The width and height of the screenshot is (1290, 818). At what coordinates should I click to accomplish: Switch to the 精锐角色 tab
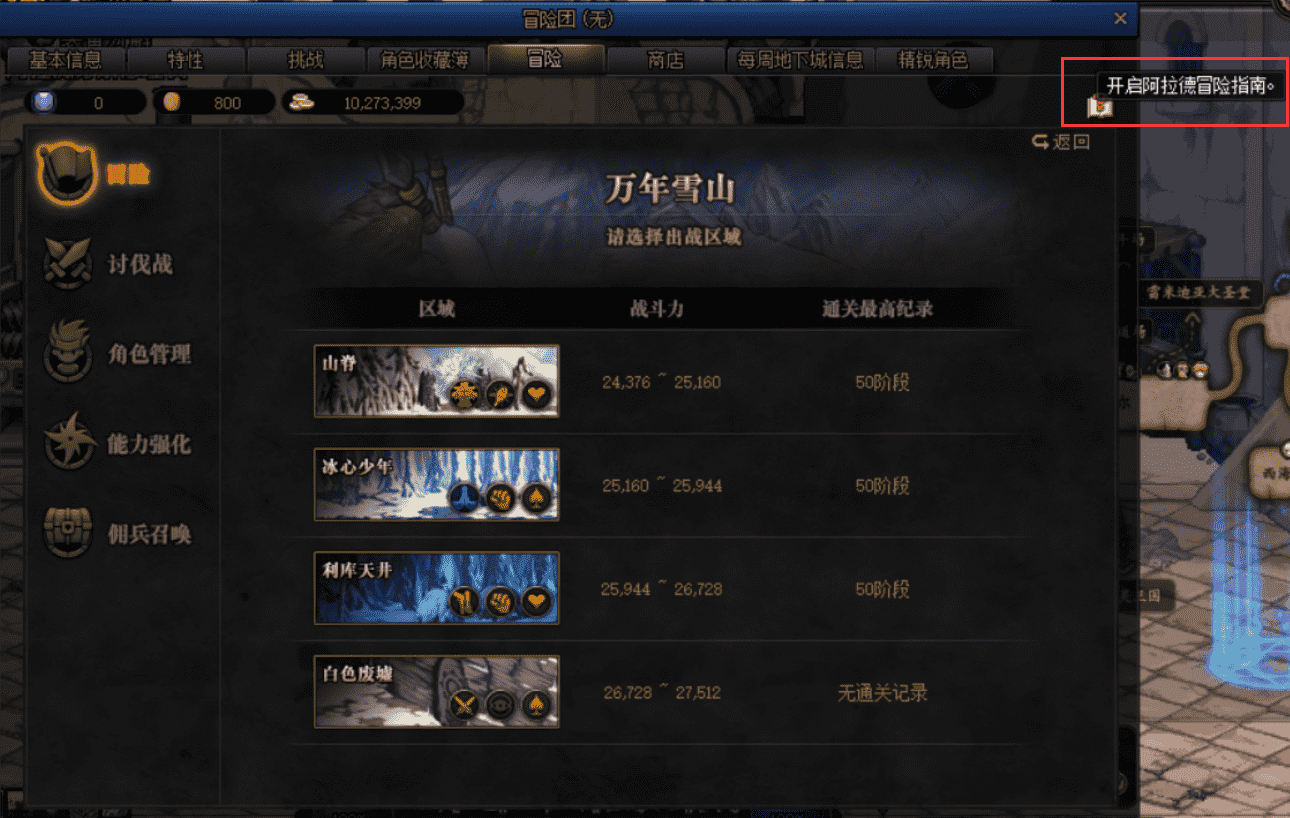tap(935, 60)
